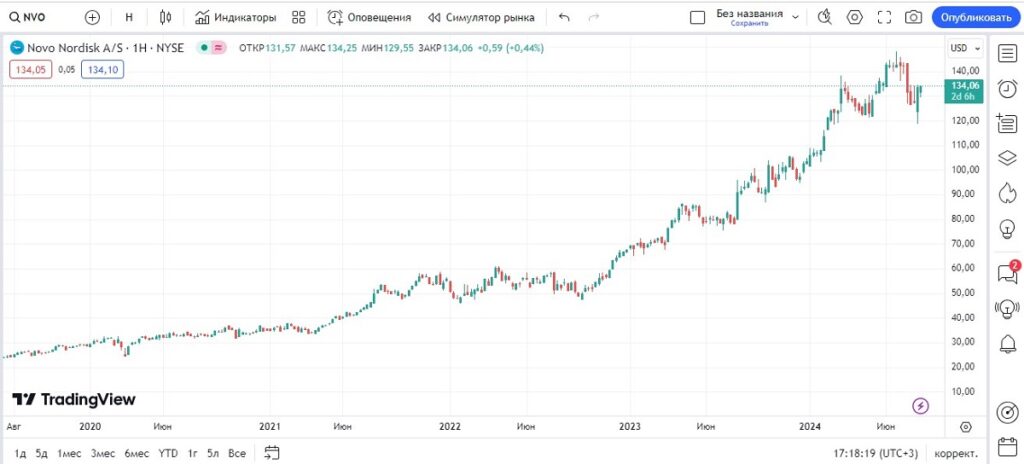This screenshot has height=464, width=1024.
Task: Open chats with 2 unread messages
Action: click(x=1008, y=273)
